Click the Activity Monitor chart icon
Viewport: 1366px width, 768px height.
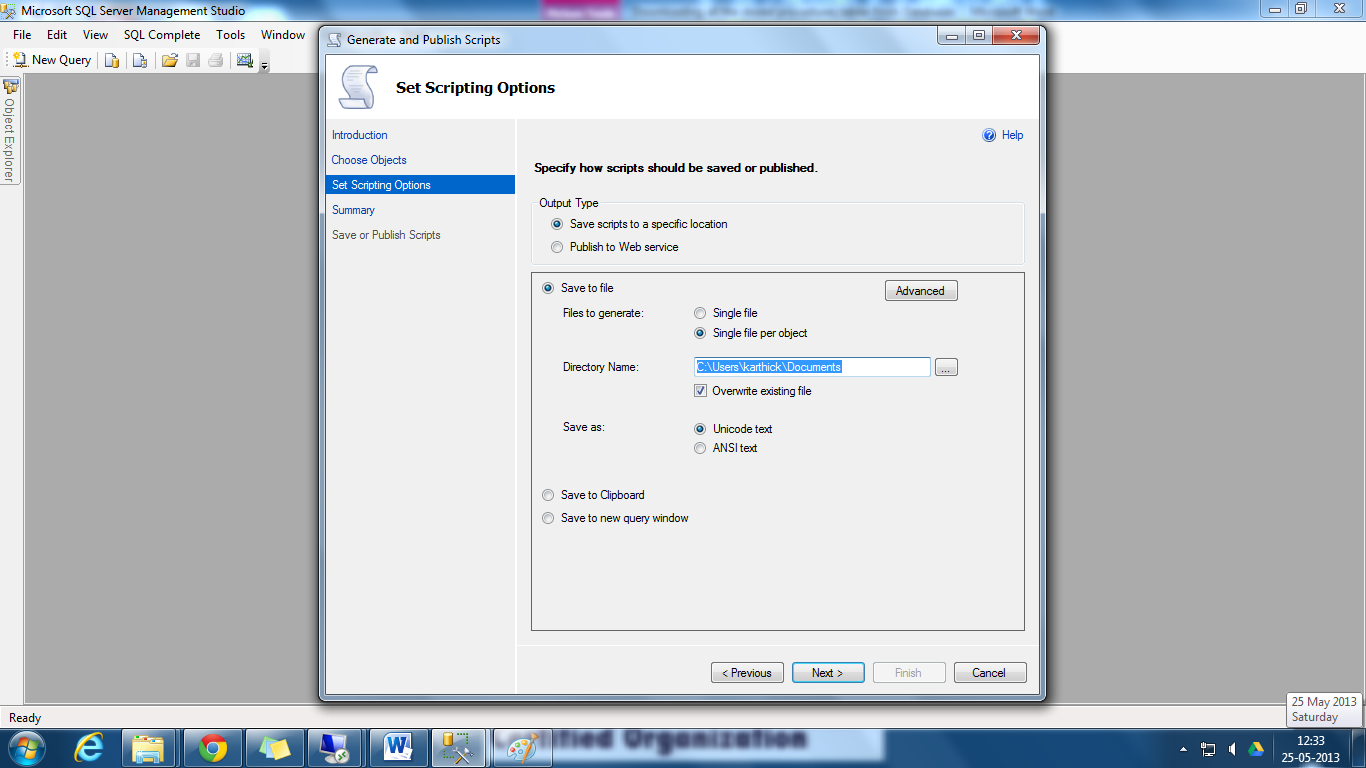pyautogui.click(x=245, y=60)
